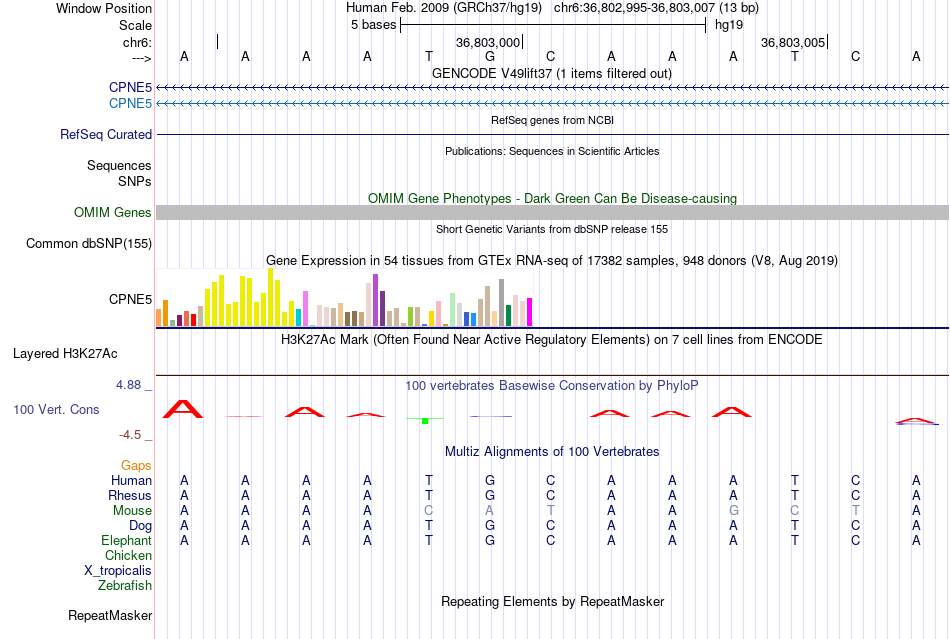Click the Short Genetic Variants dbSNP title

pos(552,229)
